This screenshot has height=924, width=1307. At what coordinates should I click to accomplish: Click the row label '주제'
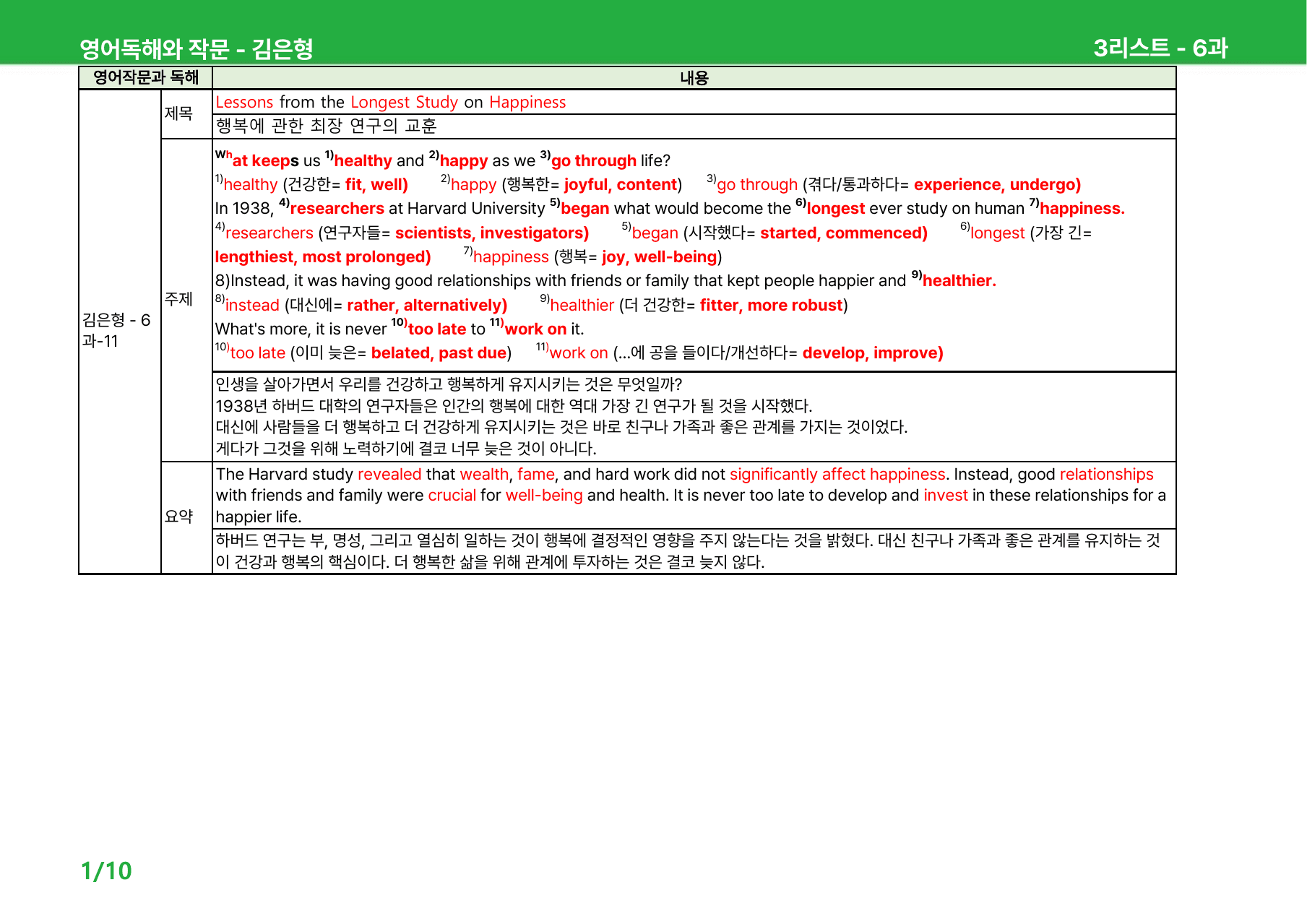point(178,299)
